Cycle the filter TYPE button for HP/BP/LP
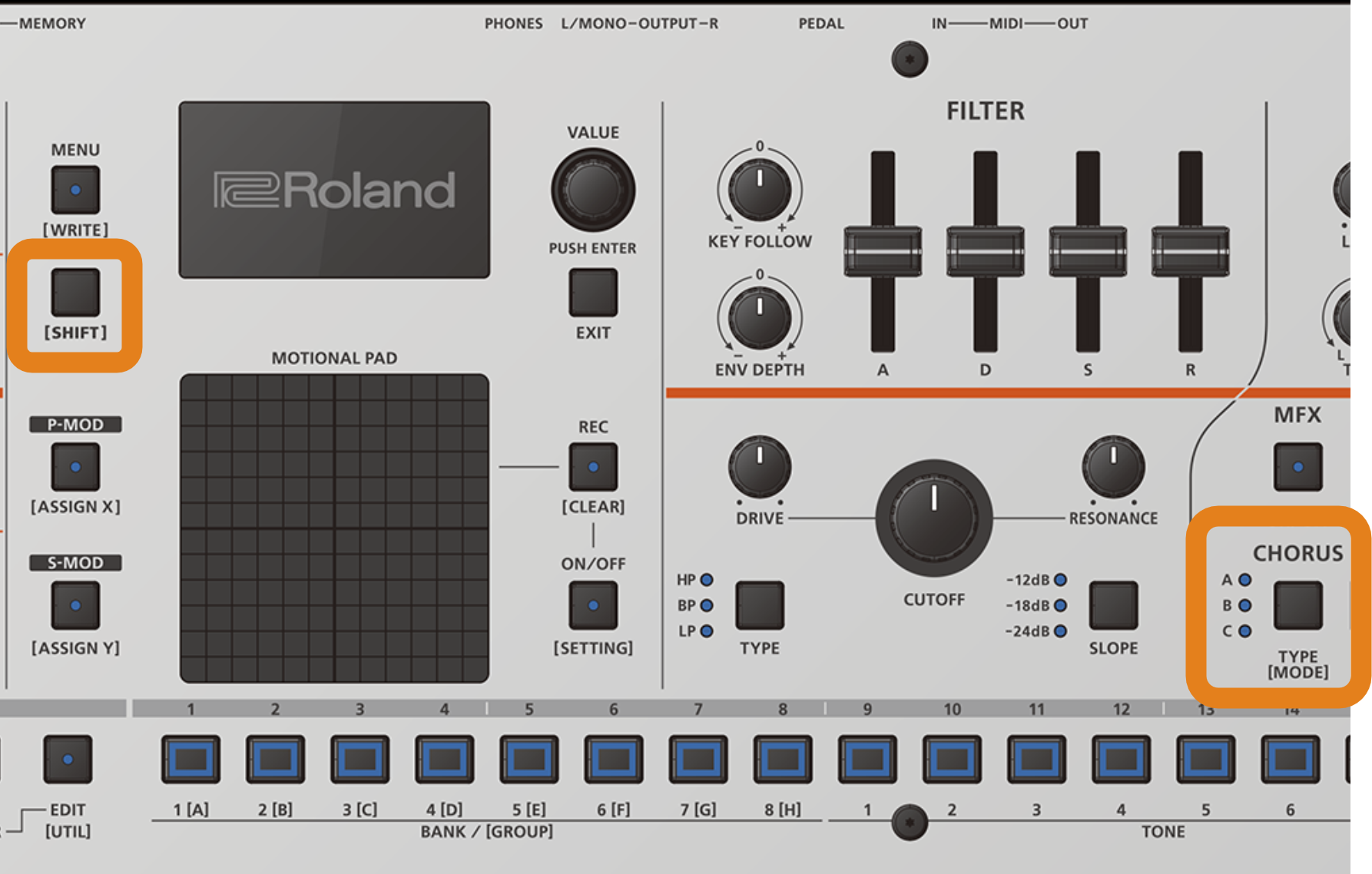The width and height of the screenshot is (1372, 874). tap(760, 605)
